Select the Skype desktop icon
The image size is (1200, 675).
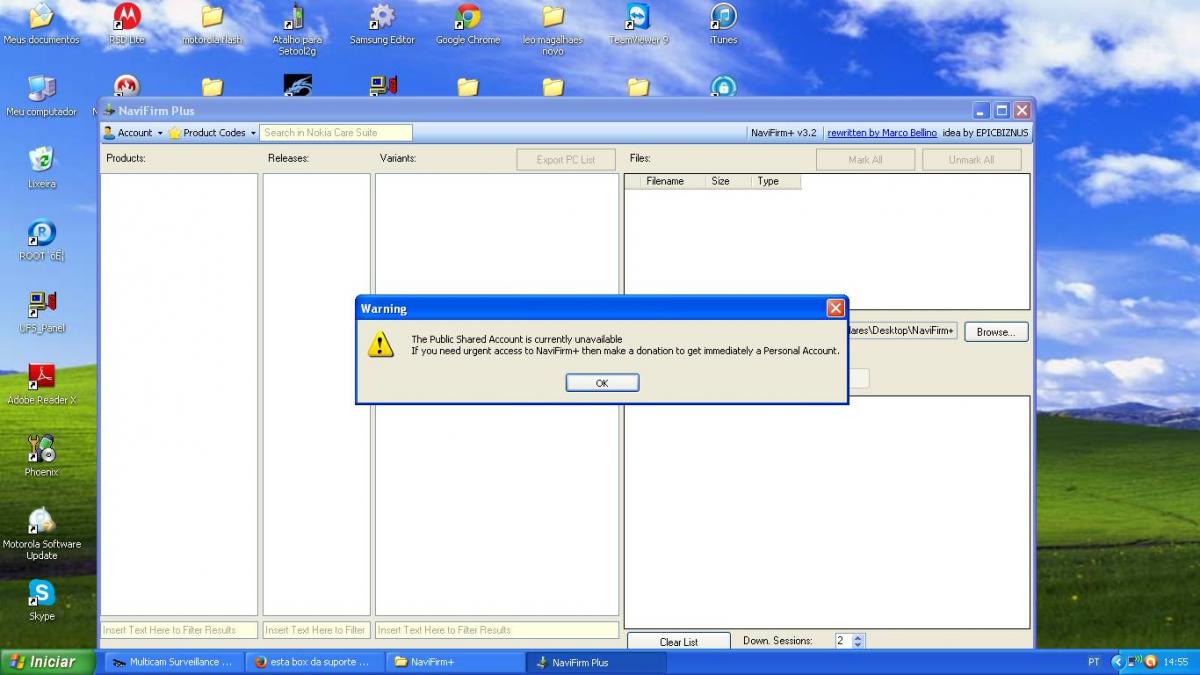pyautogui.click(x=41, y=600)
